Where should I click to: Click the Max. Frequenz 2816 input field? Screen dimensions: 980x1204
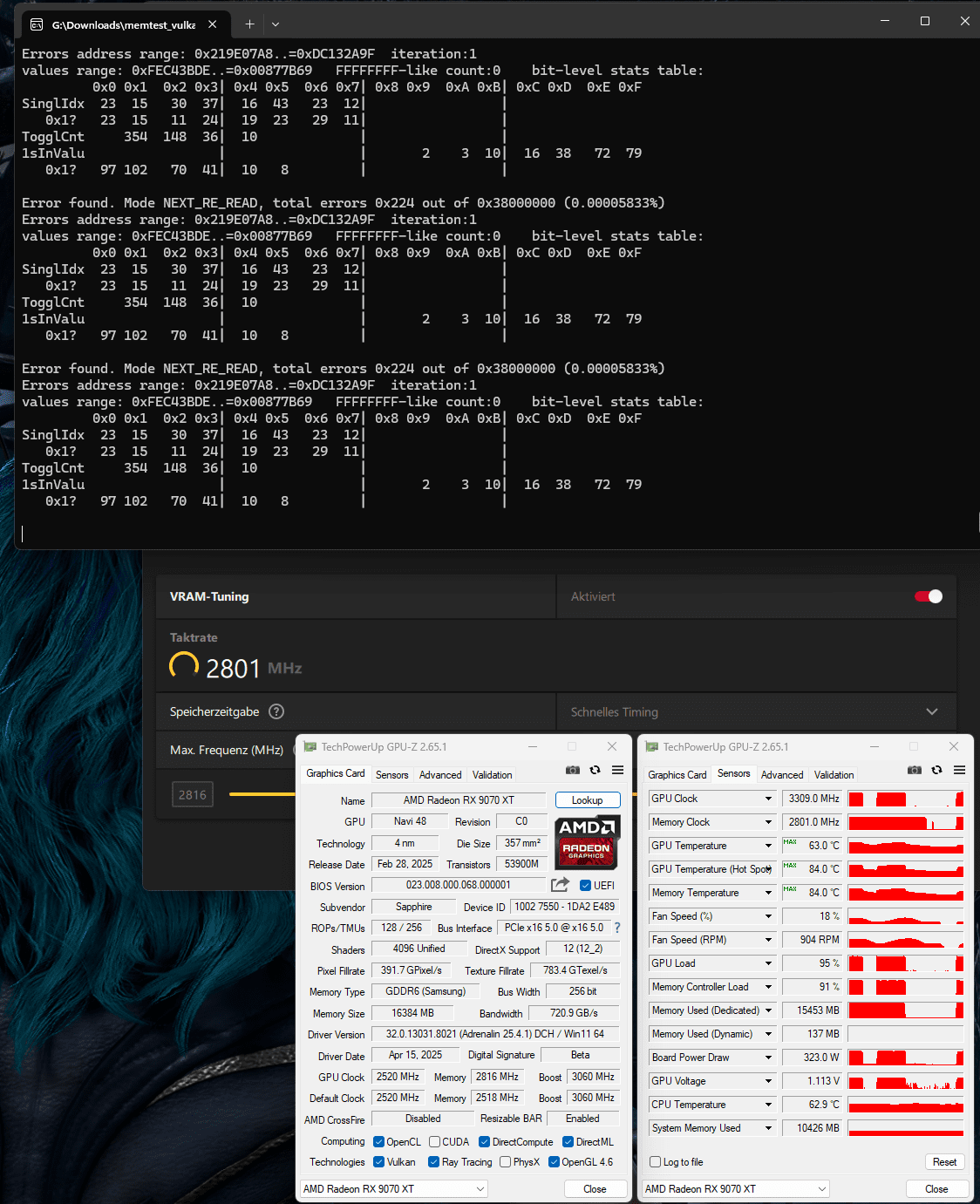193,794
